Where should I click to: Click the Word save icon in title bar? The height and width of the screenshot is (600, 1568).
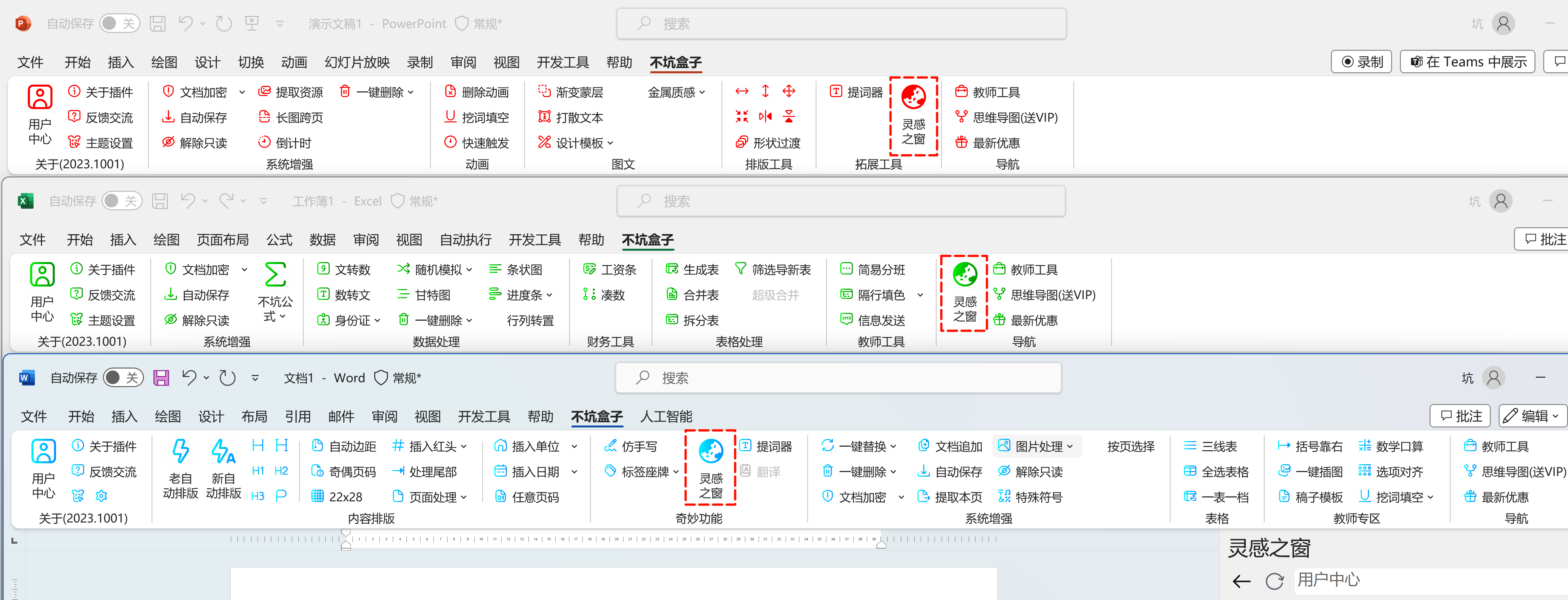point(161,378)
